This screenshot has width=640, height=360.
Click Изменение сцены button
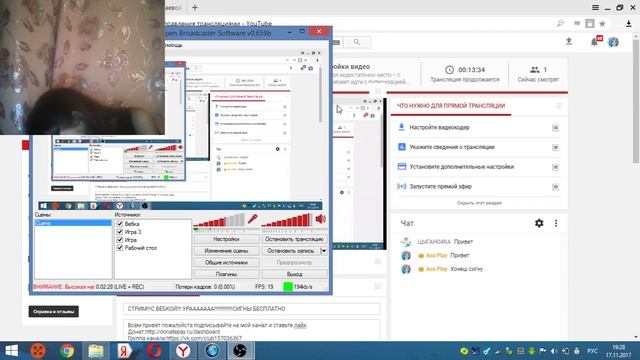point(226,251)
